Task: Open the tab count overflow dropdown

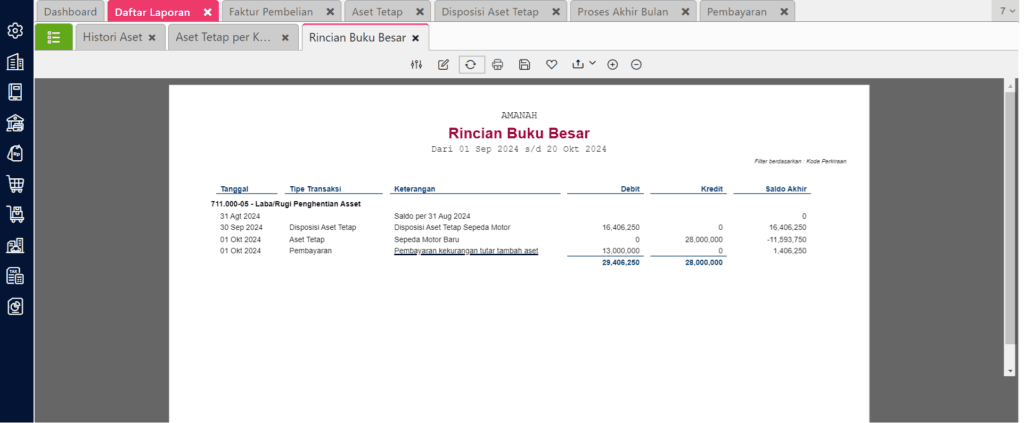Action: [x=1007, y=12]
